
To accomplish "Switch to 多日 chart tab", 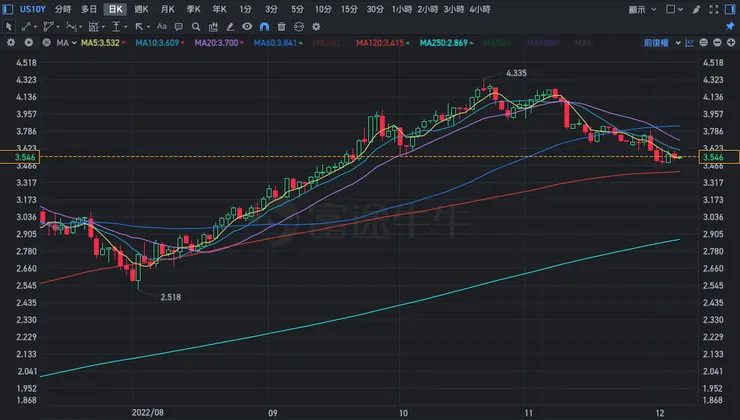I will (x=89, y=9).
